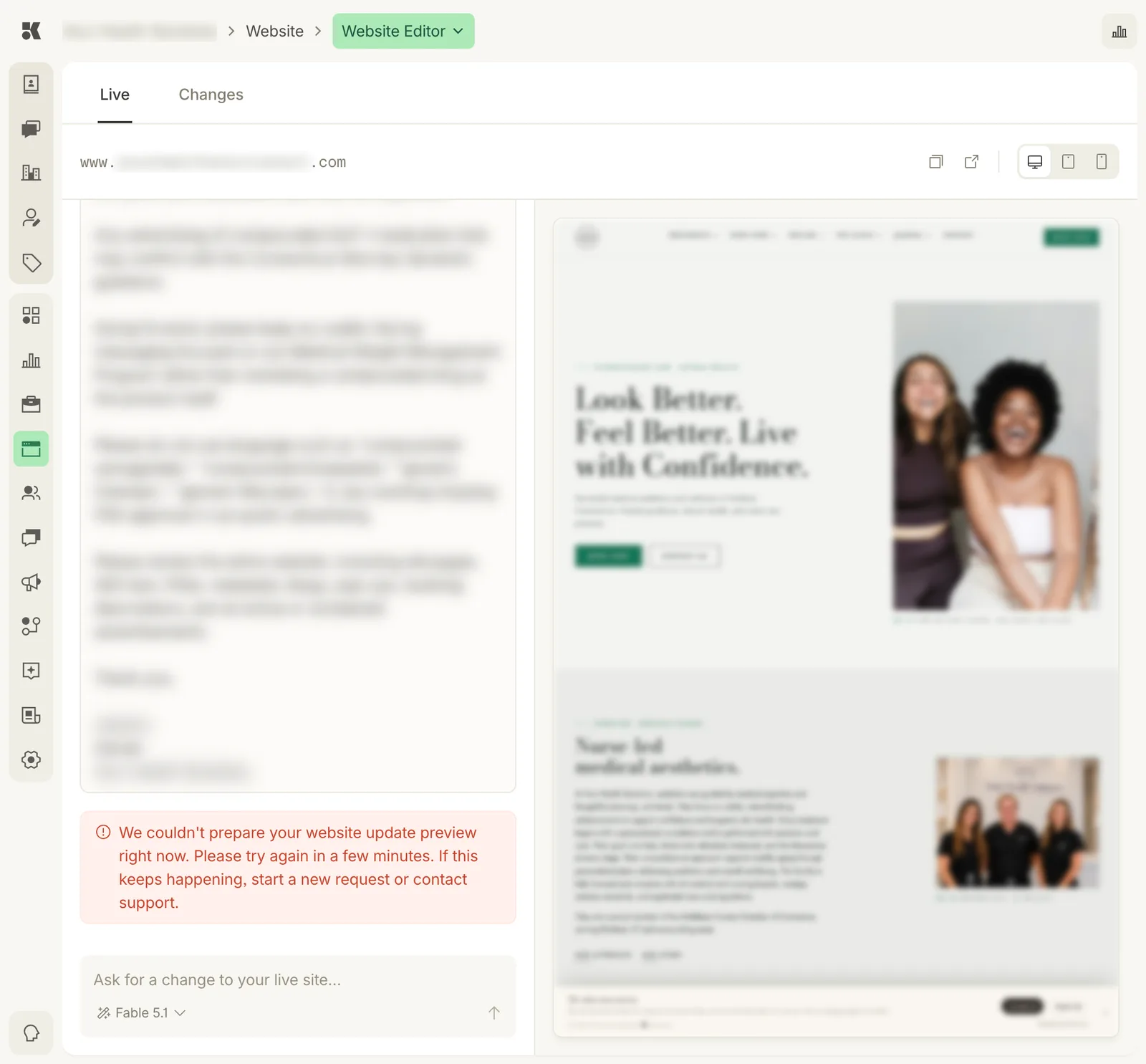Click the send arrow in chat box
This screenshot has width=1146, height=1064.
[x=494, y=1012]
